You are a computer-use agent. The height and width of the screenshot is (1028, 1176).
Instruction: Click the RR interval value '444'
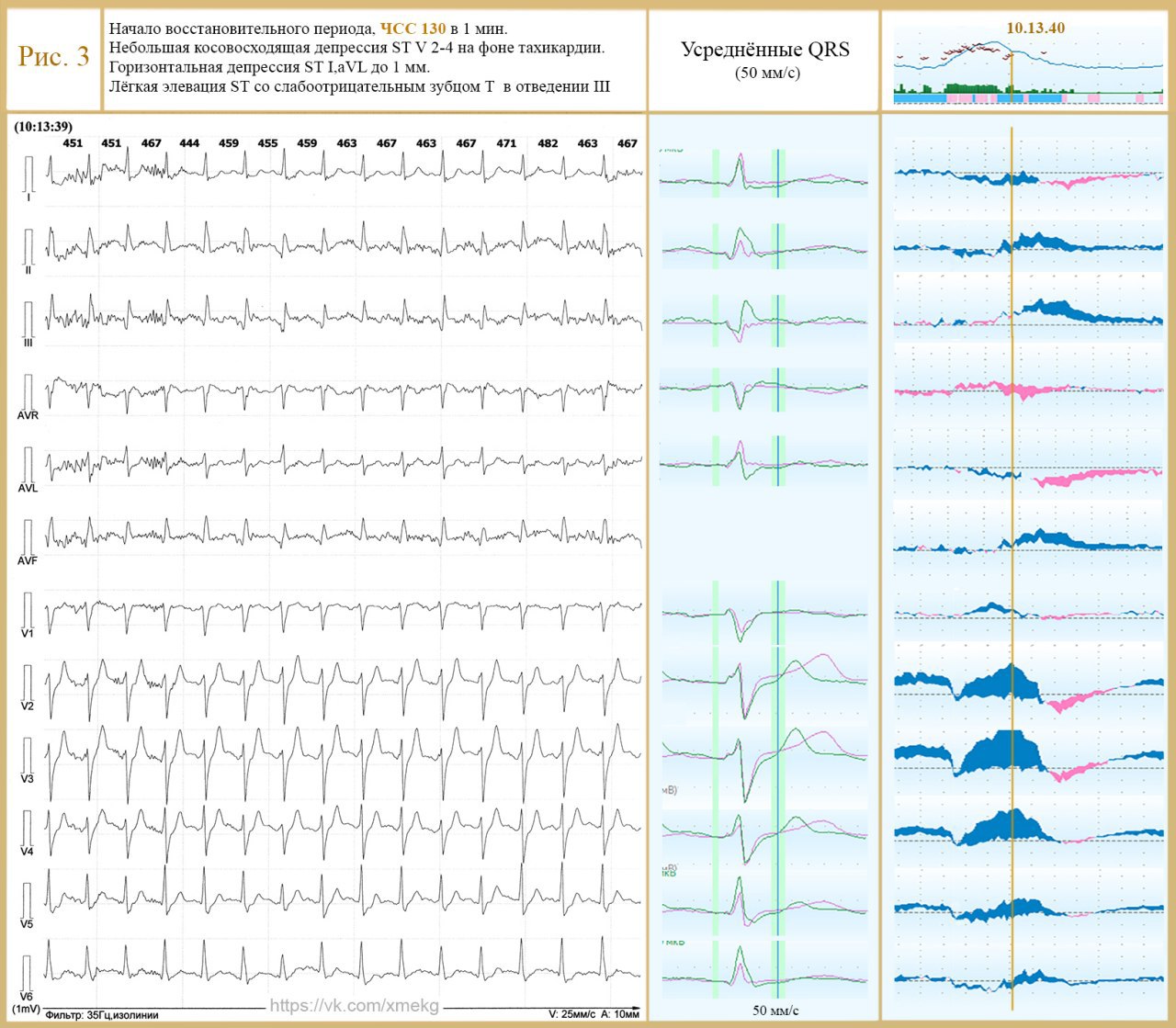coord(189,143)
